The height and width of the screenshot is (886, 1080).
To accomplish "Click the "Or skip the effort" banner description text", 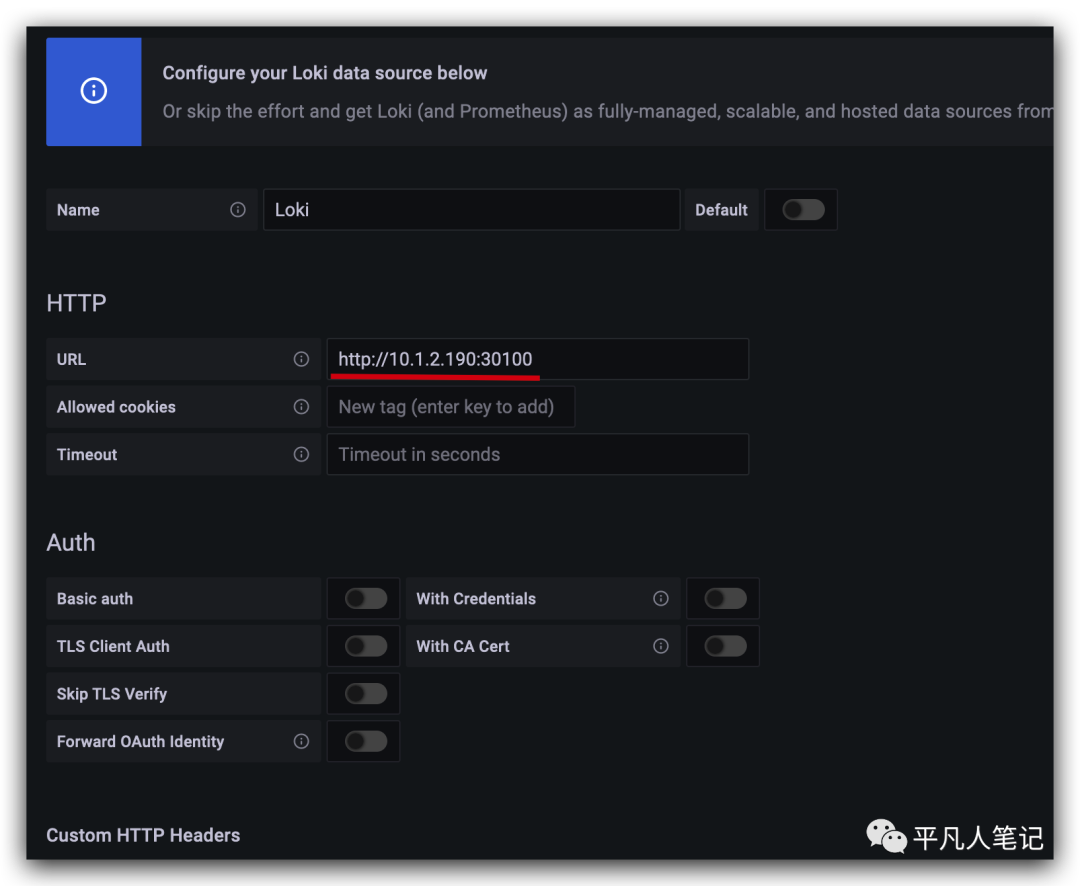I will tap(607, 112).
